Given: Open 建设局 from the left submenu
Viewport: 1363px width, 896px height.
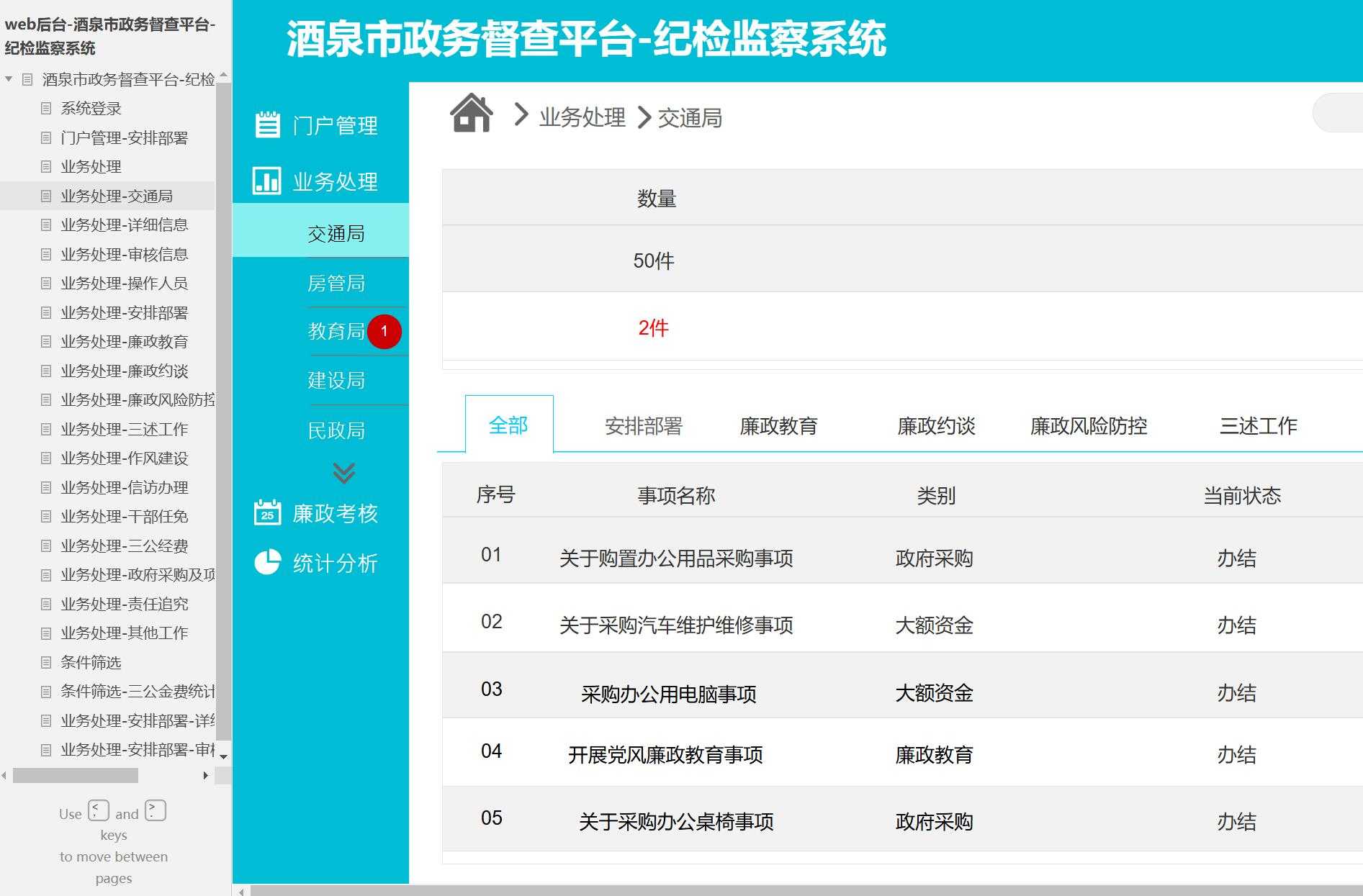Looking at the screenshot, I should 337,380.
